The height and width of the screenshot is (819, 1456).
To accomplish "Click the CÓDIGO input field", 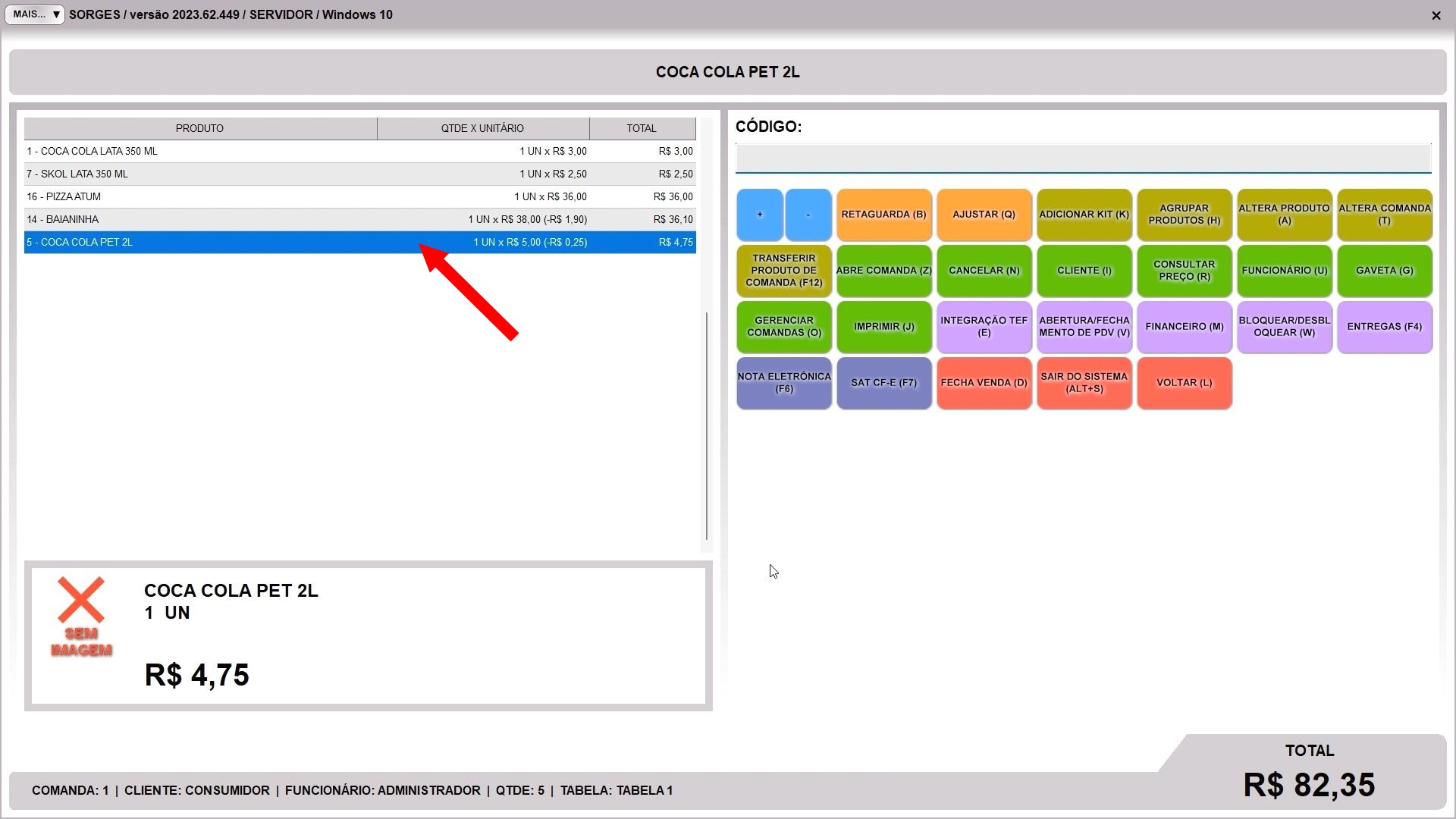I will pos(1083,158).
